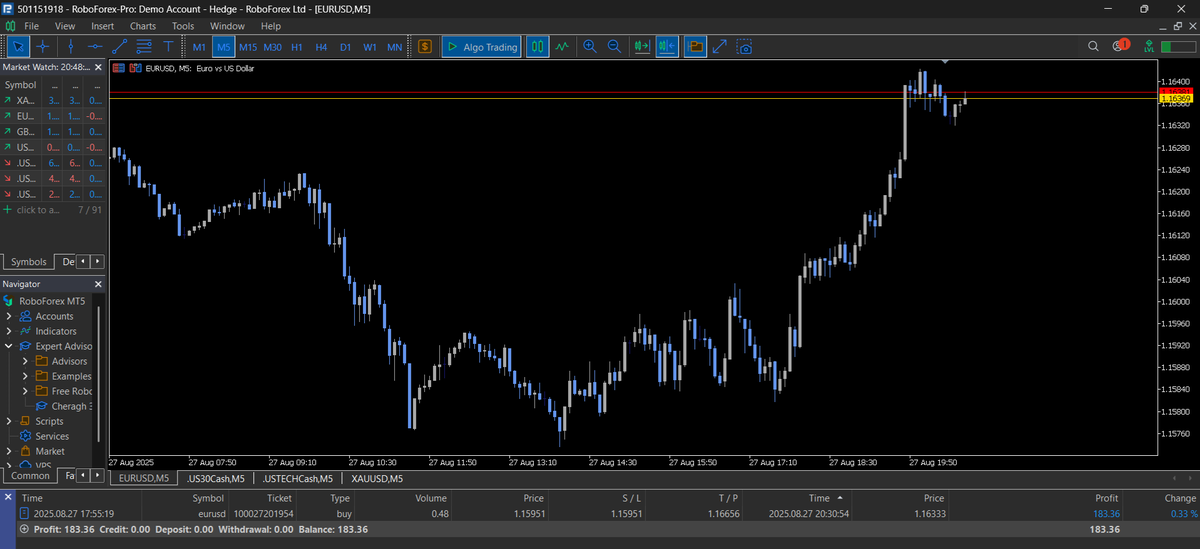Take a chart screenshot with camera icon
The width and height of the screenshot is (1200, 549).
pos(744,46)
